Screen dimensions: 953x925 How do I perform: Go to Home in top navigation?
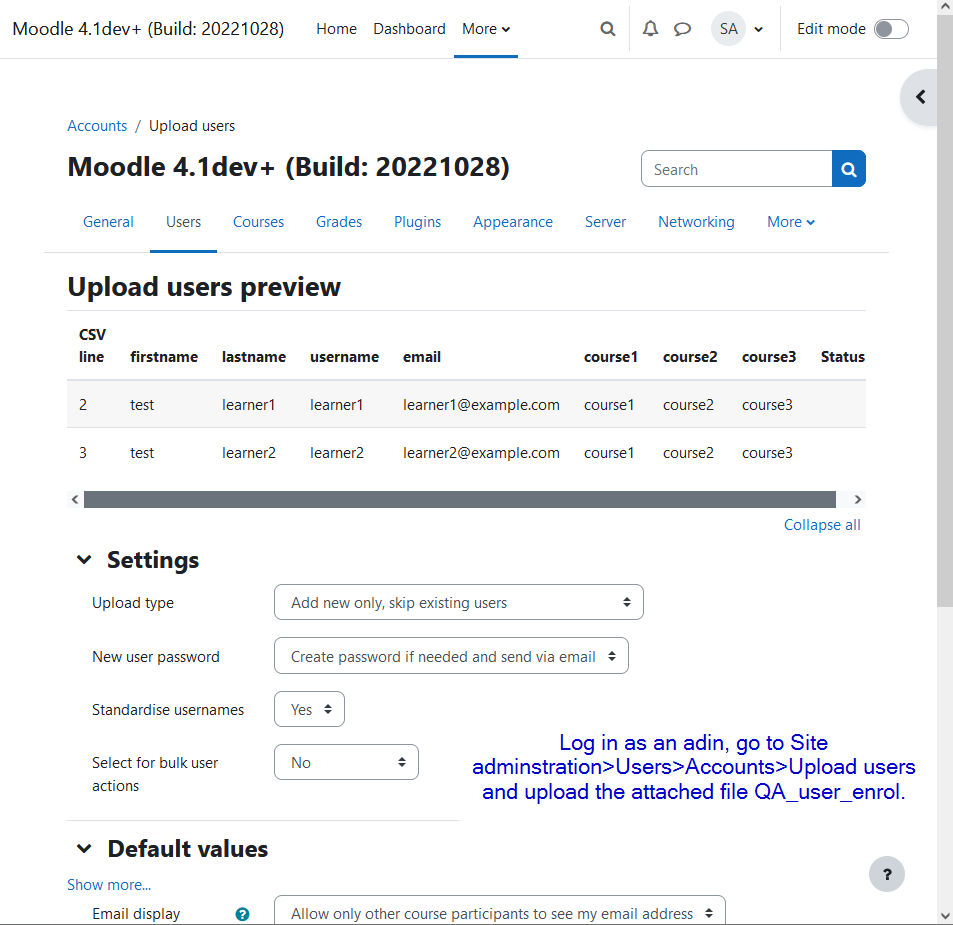336,29
